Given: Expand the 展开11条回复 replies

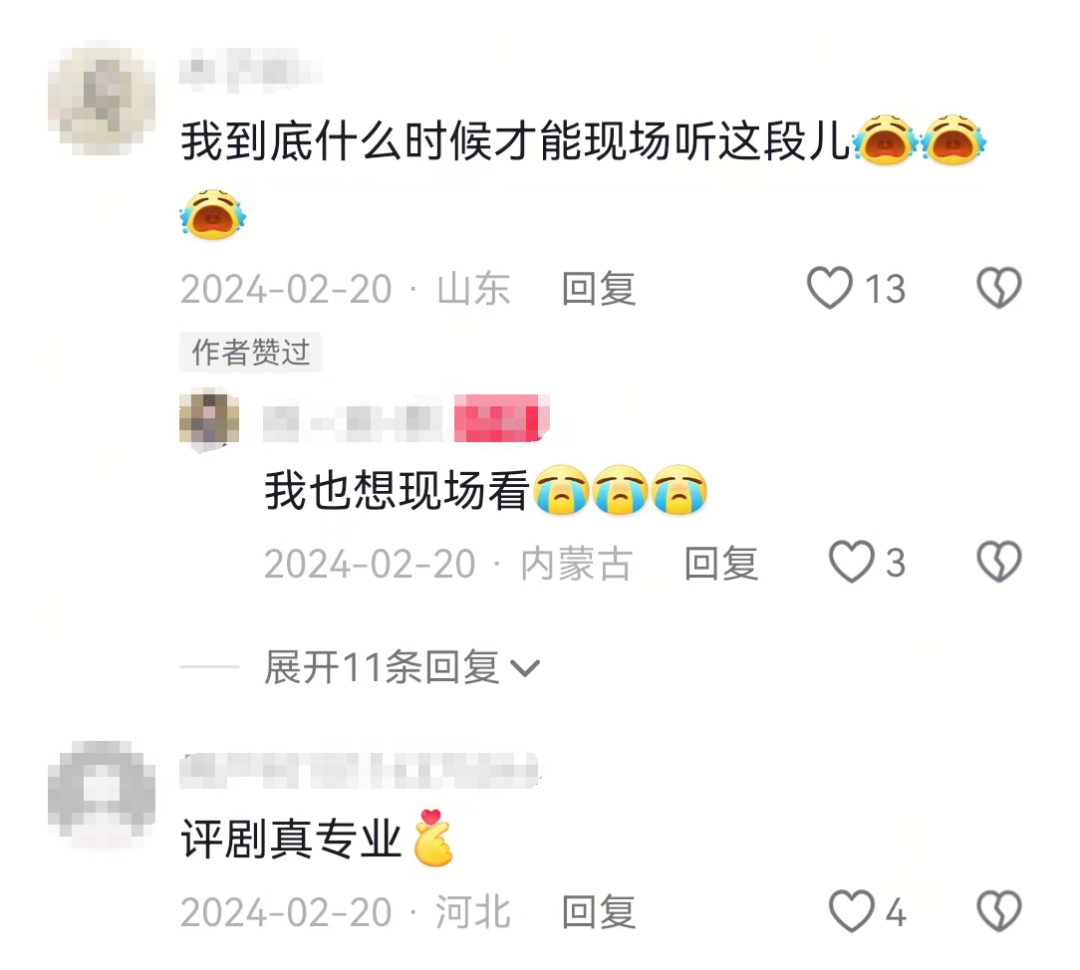Looking at the screenshot, I should click(x=382, y=667).
